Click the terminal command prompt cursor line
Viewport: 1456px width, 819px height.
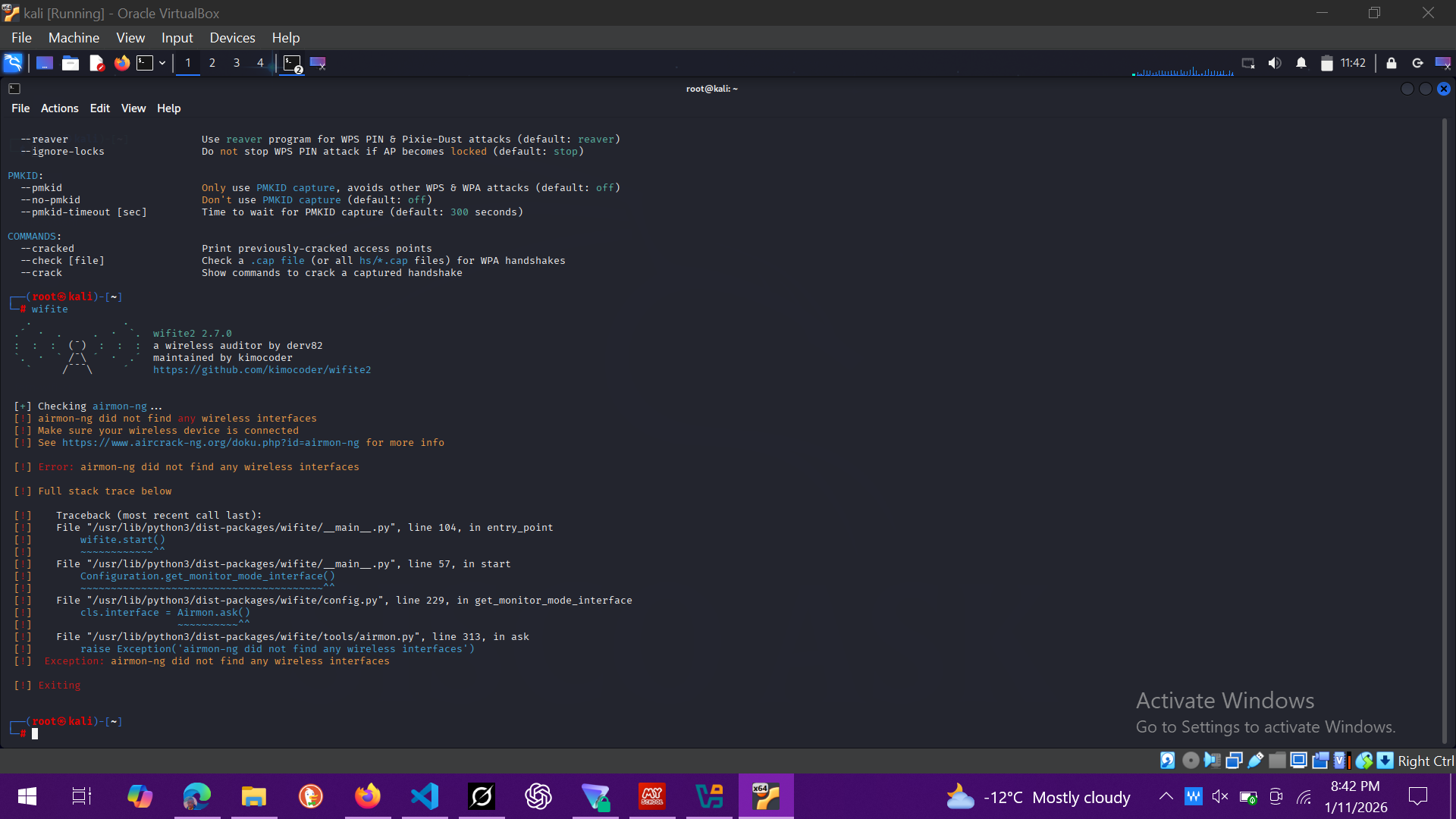(35, 733)
